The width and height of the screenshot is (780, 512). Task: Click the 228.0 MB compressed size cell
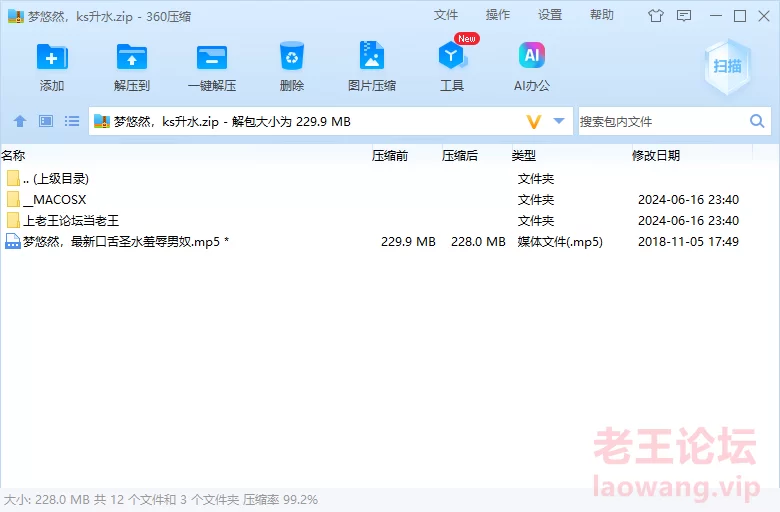[x=478, y=242]
